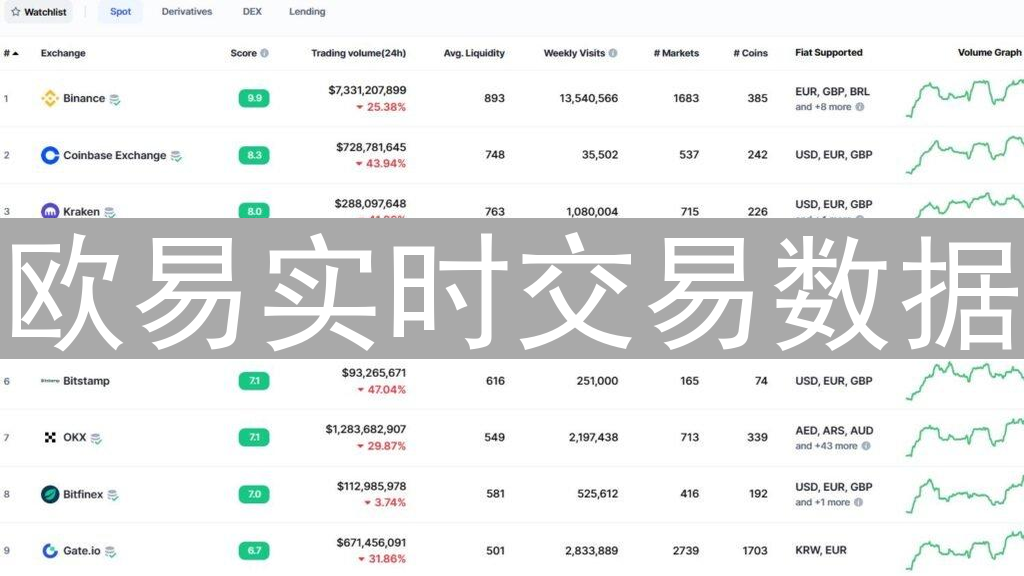
Task: Sort by Fiat Supported header
Action: click(x=828, y=52)
